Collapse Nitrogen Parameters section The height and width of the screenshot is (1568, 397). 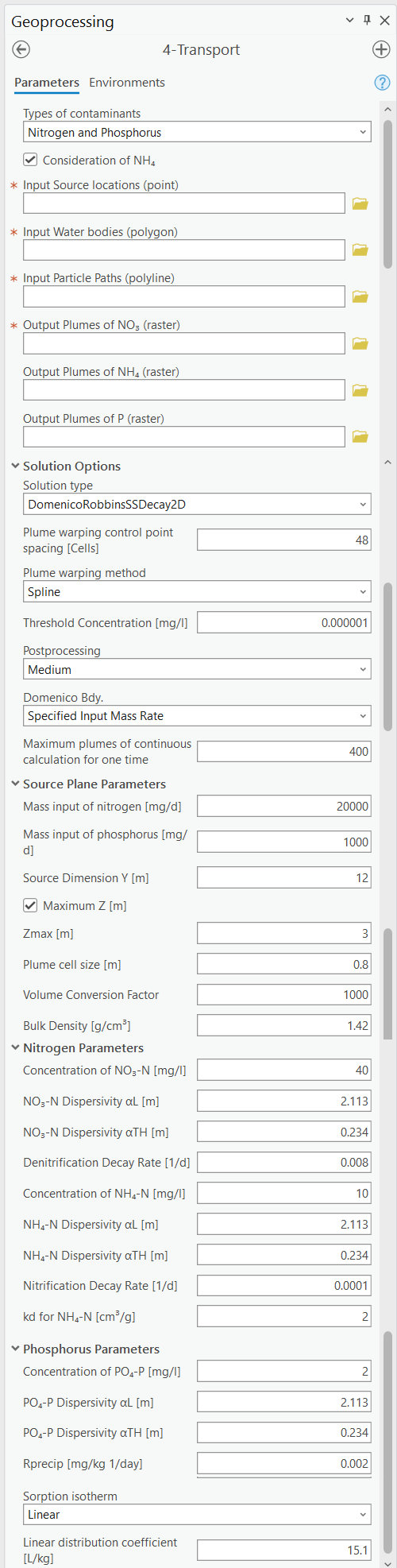click(x=16, y=1048)
